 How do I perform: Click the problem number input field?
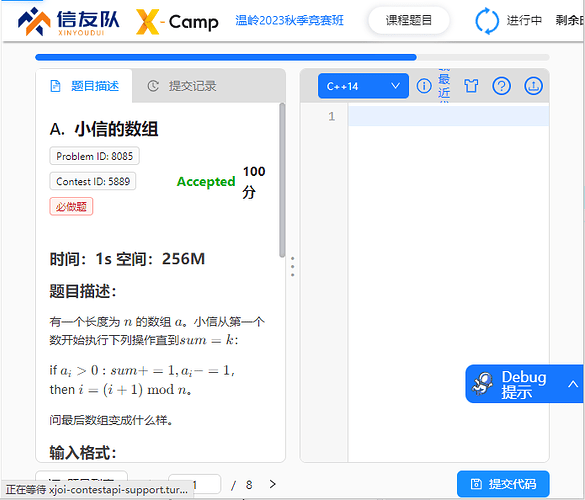[x=194, y=485]
